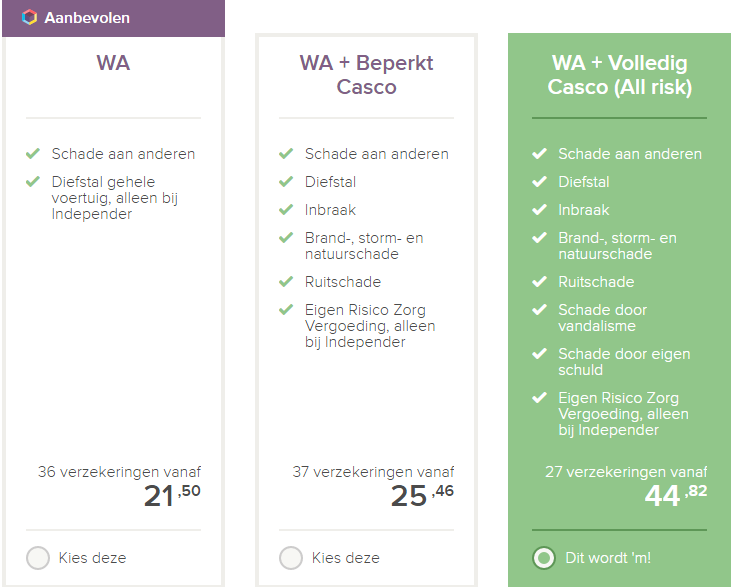Click the Aanbevolen banner tab
The height and width of the screenshot is (587, 738).
[113, 18]
